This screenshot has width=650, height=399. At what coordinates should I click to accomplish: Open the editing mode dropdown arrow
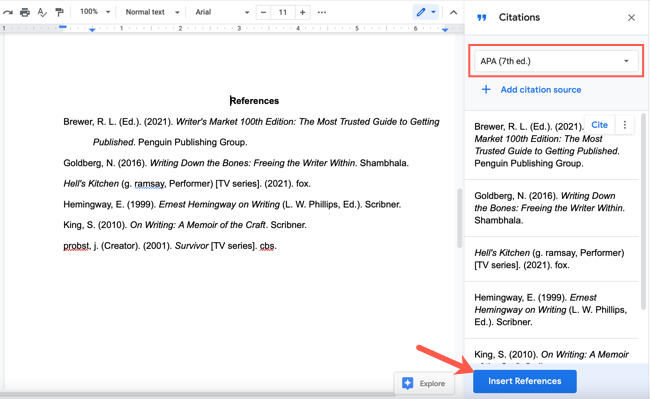pyautogui.click(x=433, y=12)
